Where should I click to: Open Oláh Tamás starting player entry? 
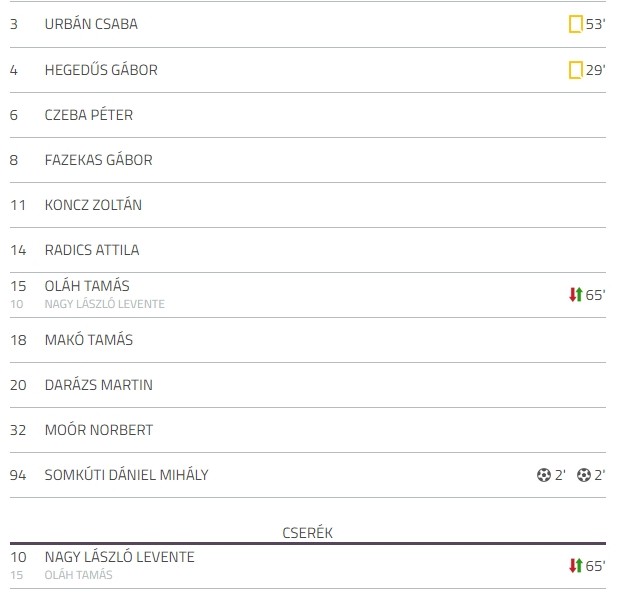click(x=87, y=286)
